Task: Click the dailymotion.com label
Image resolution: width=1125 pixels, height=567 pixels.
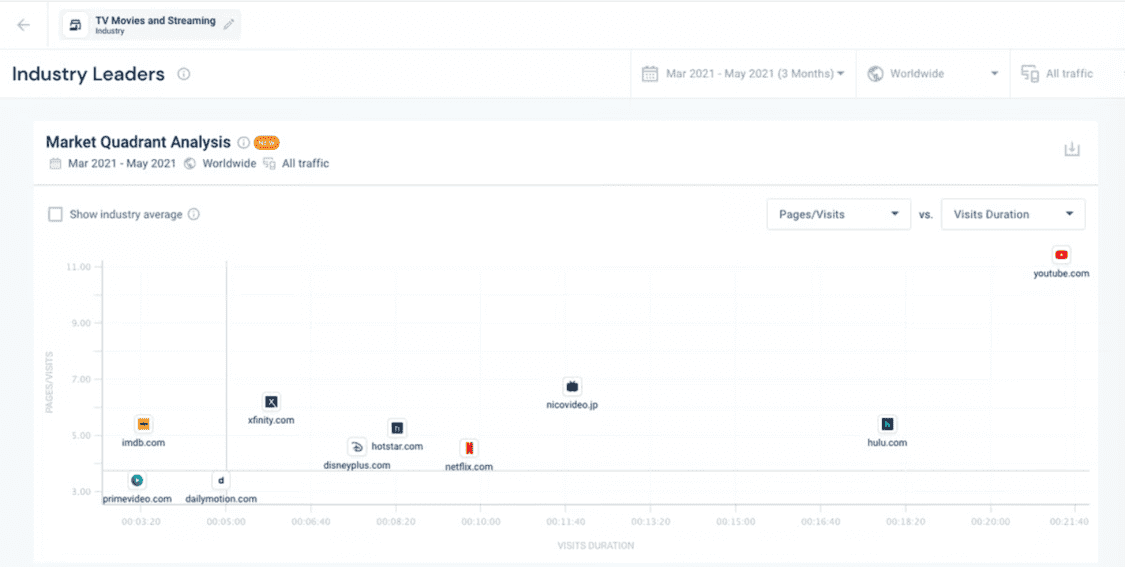Action: coord(221,499)
